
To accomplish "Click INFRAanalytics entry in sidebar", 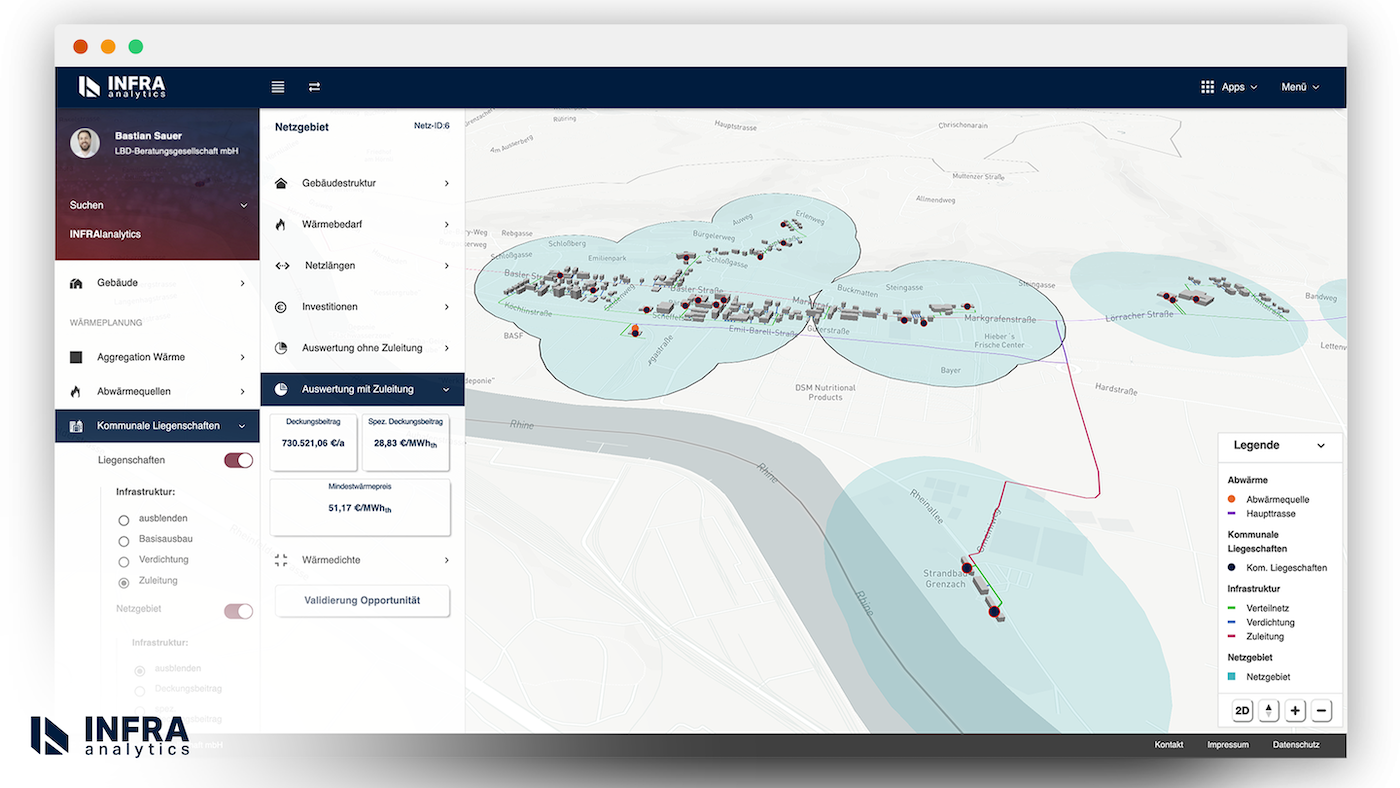I will pyautogui.click(x=105, y=234).
